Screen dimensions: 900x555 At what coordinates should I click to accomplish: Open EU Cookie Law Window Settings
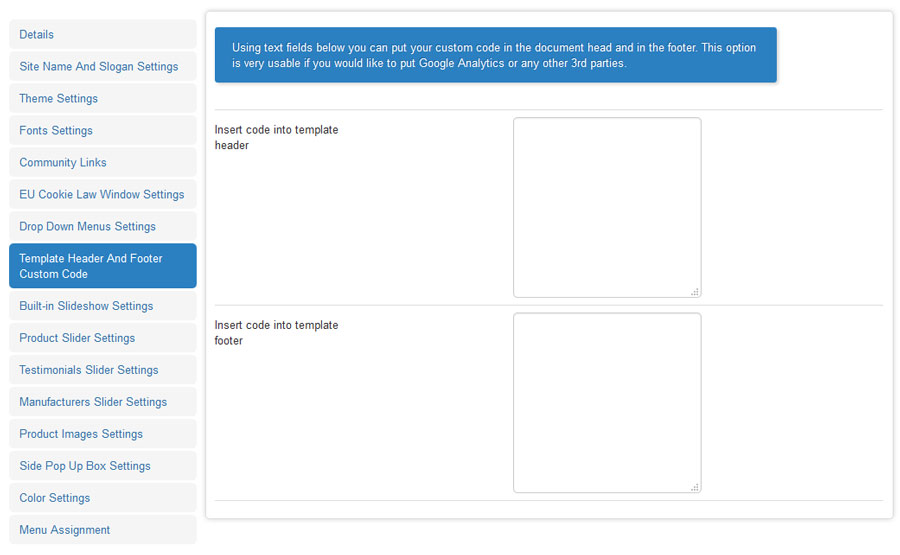(103, 195)
